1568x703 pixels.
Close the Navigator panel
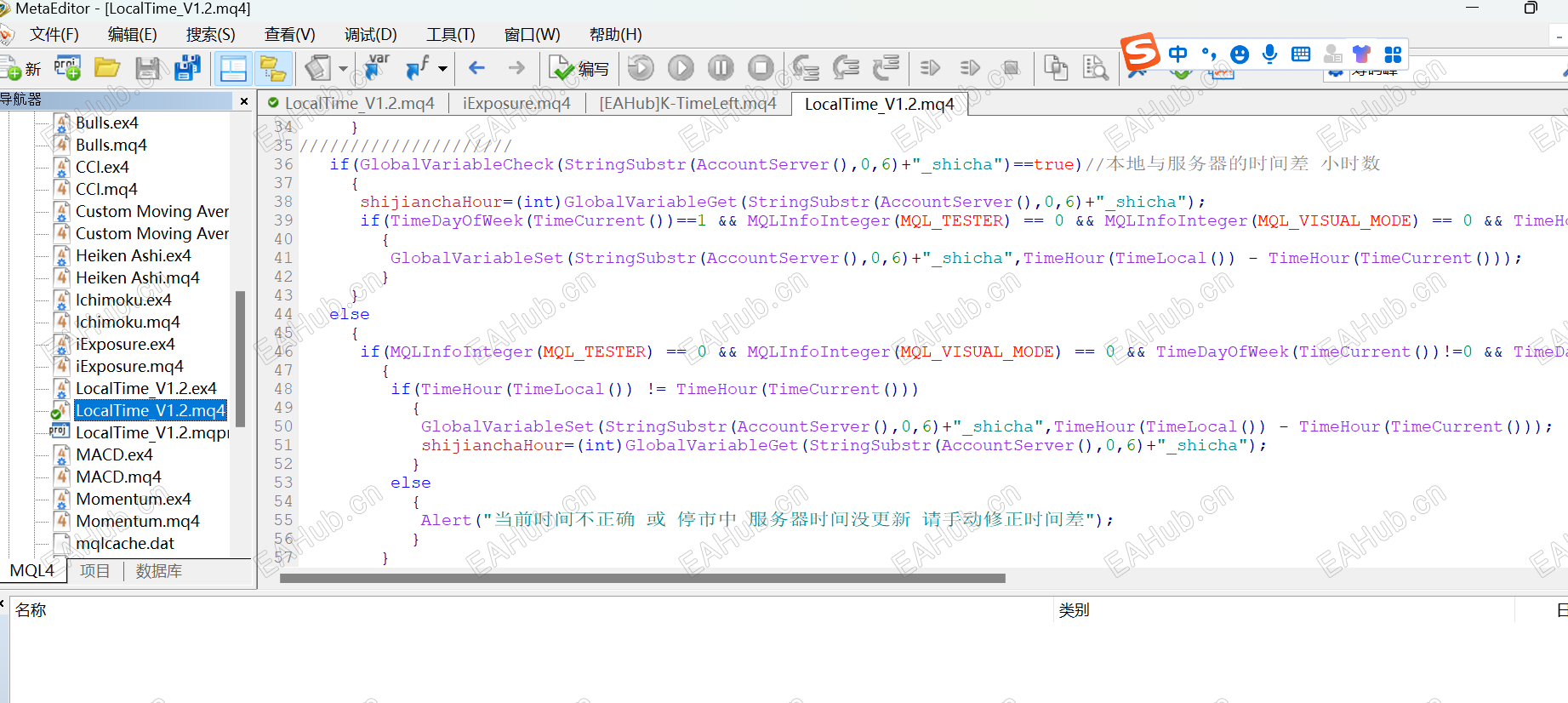(244, 100)
